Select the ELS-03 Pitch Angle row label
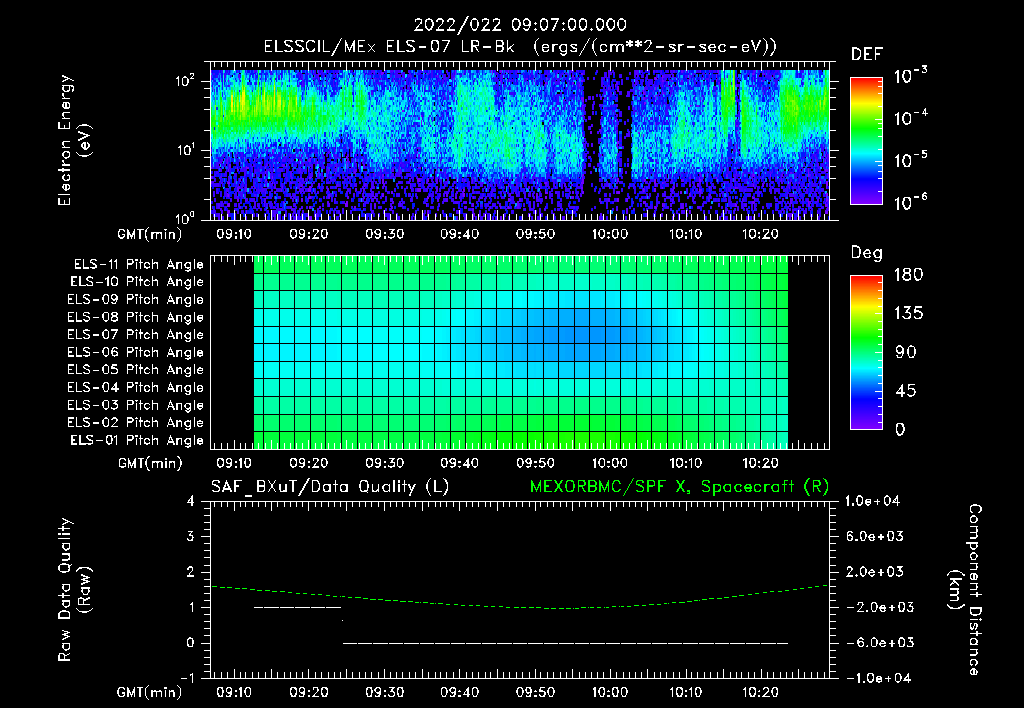The width and height of the screenshot is (1024, 708). click(x=136, y=406)
